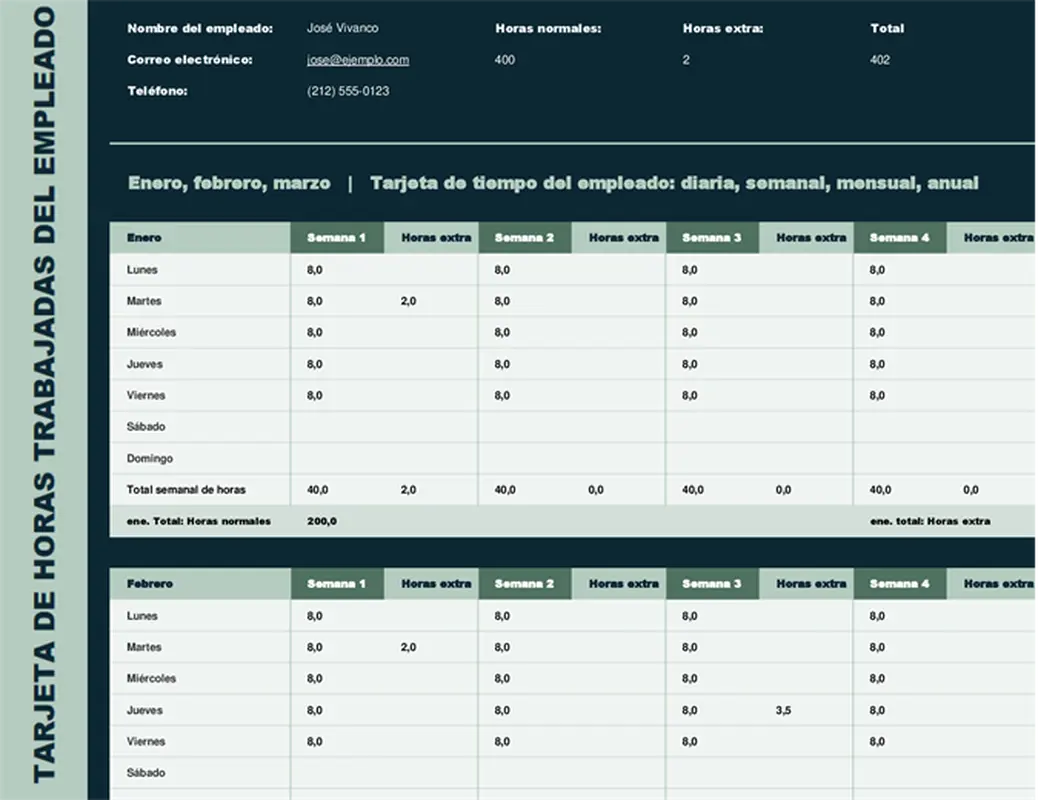Click Horas extra header after Enero Semana 1
The width and height of the screenshot is (1038, 800).
[431, 238]
